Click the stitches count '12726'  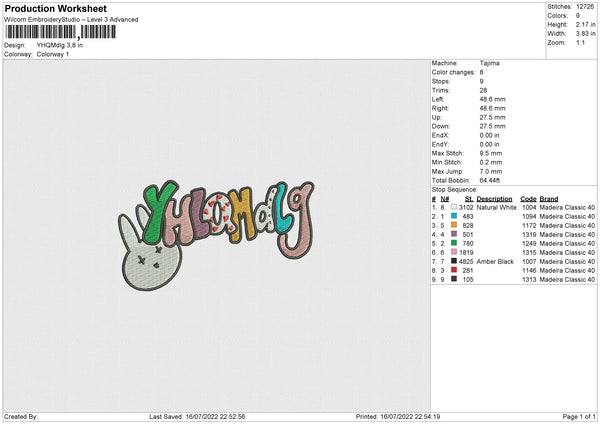point(585,7)
